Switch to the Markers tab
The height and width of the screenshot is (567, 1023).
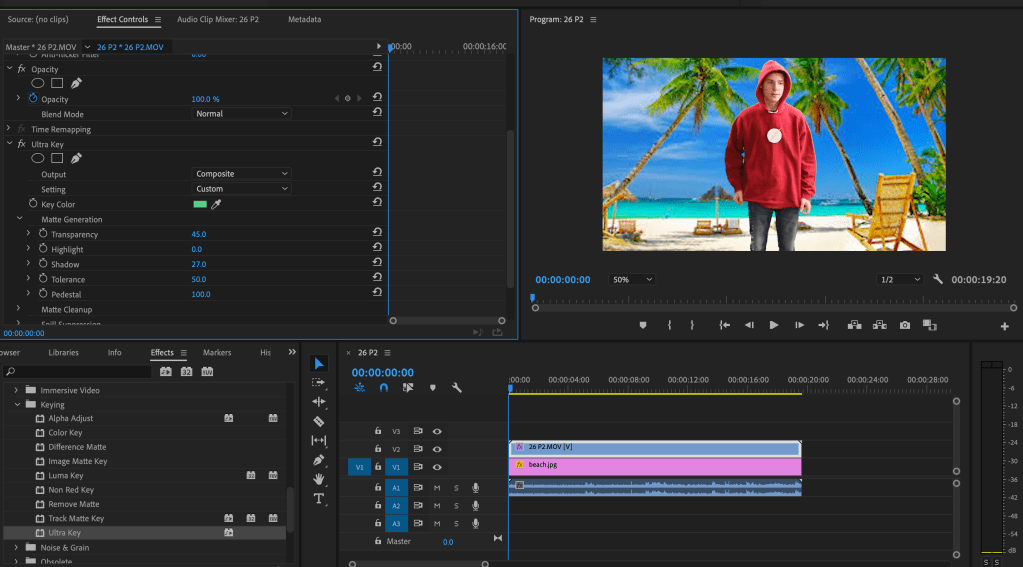point(217,352)
